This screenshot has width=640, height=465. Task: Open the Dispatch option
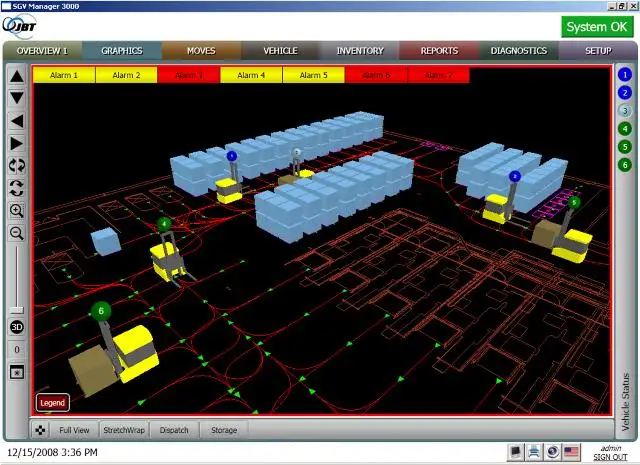pos(174,430)
